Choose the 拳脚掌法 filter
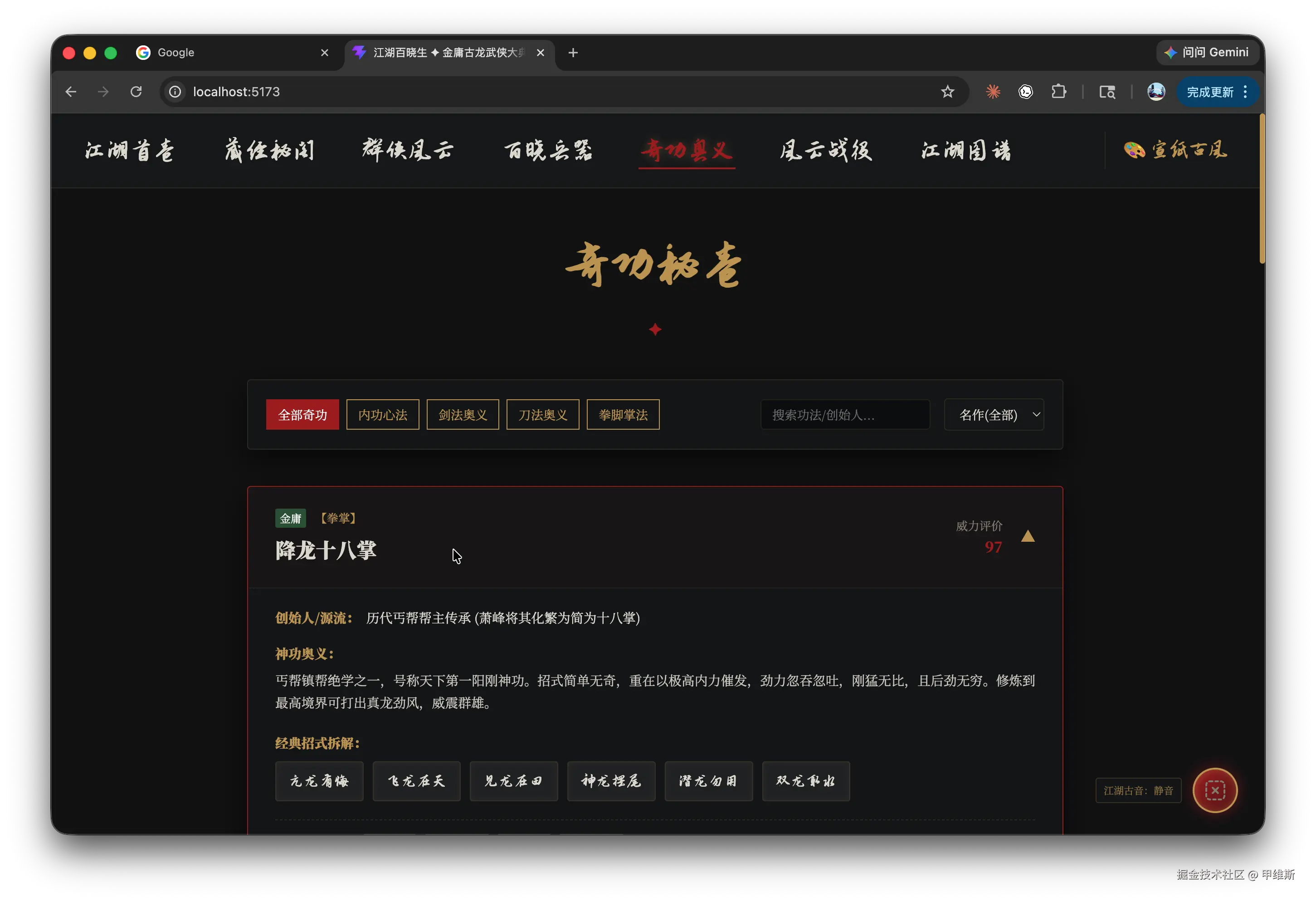This screenshot has width=1316, height=902. click(x=623, y=415)
